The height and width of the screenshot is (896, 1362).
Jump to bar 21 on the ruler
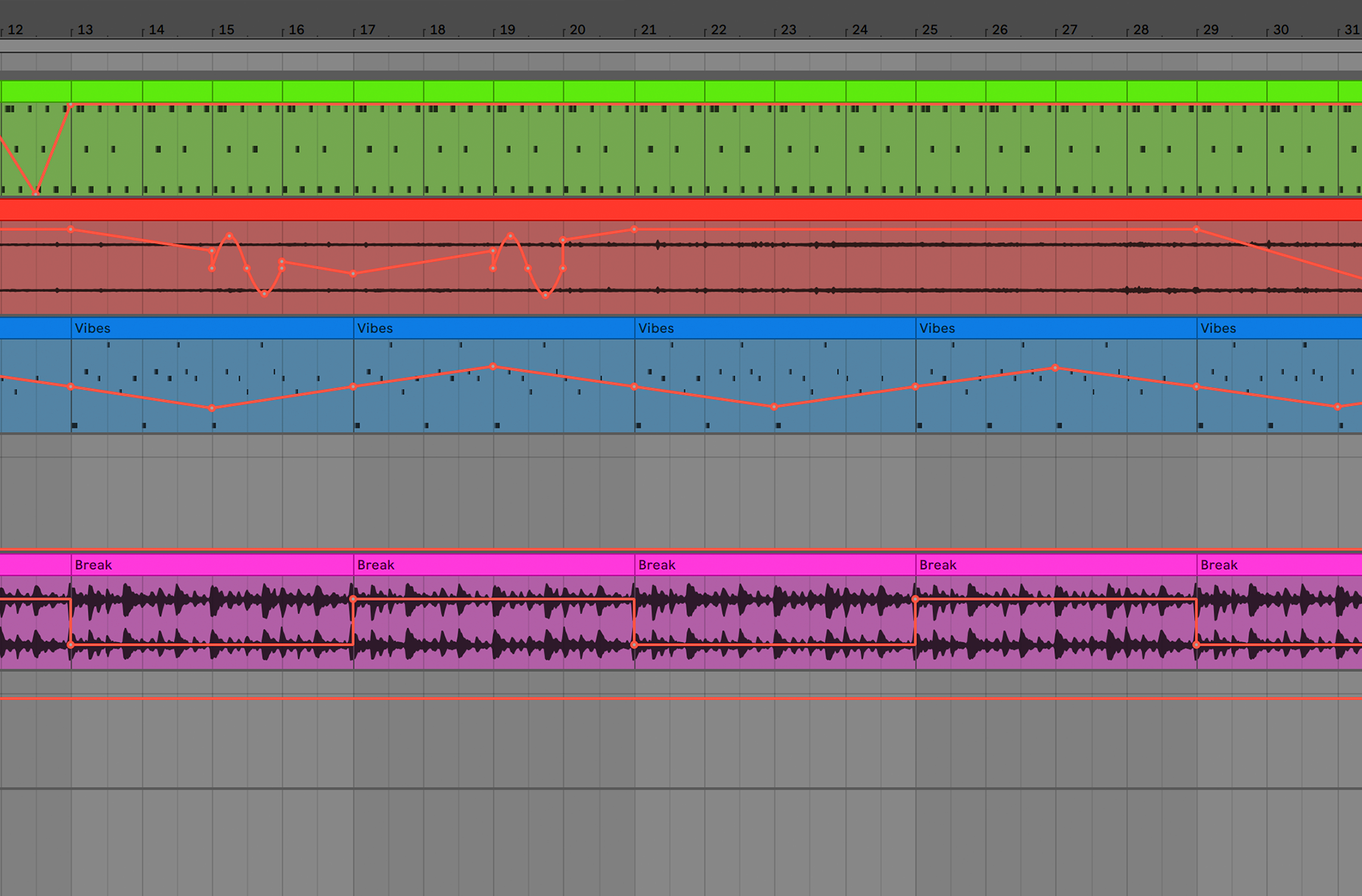click(648, 30)
